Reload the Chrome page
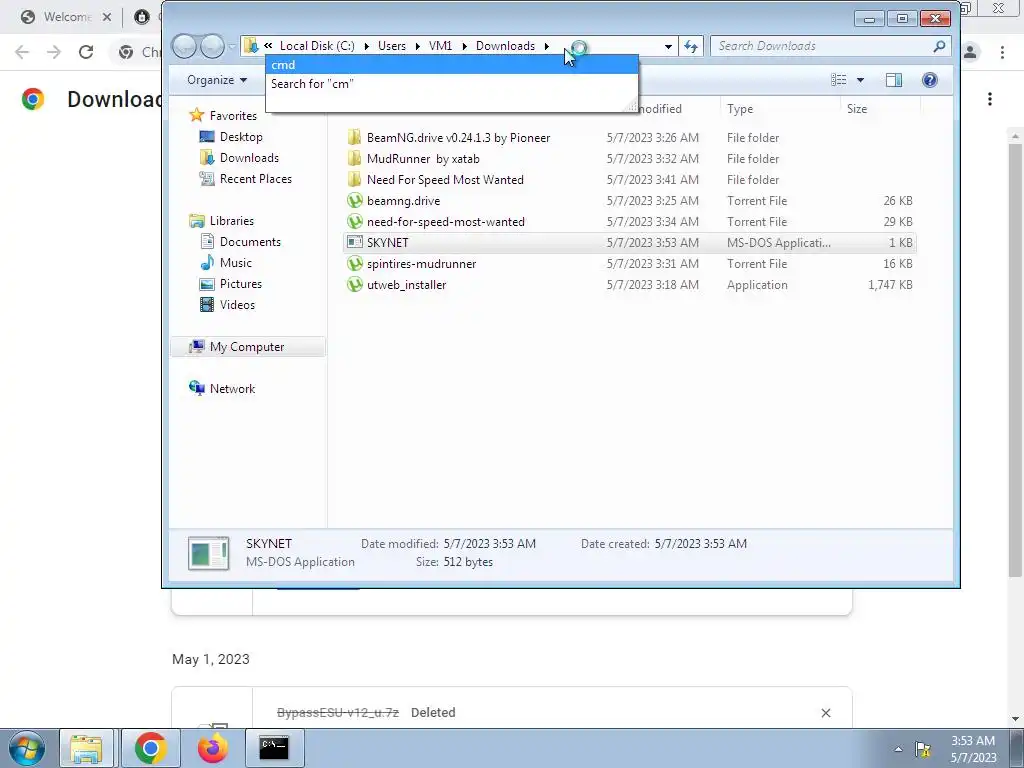1024x768 pixels. (x=86, y=52)
